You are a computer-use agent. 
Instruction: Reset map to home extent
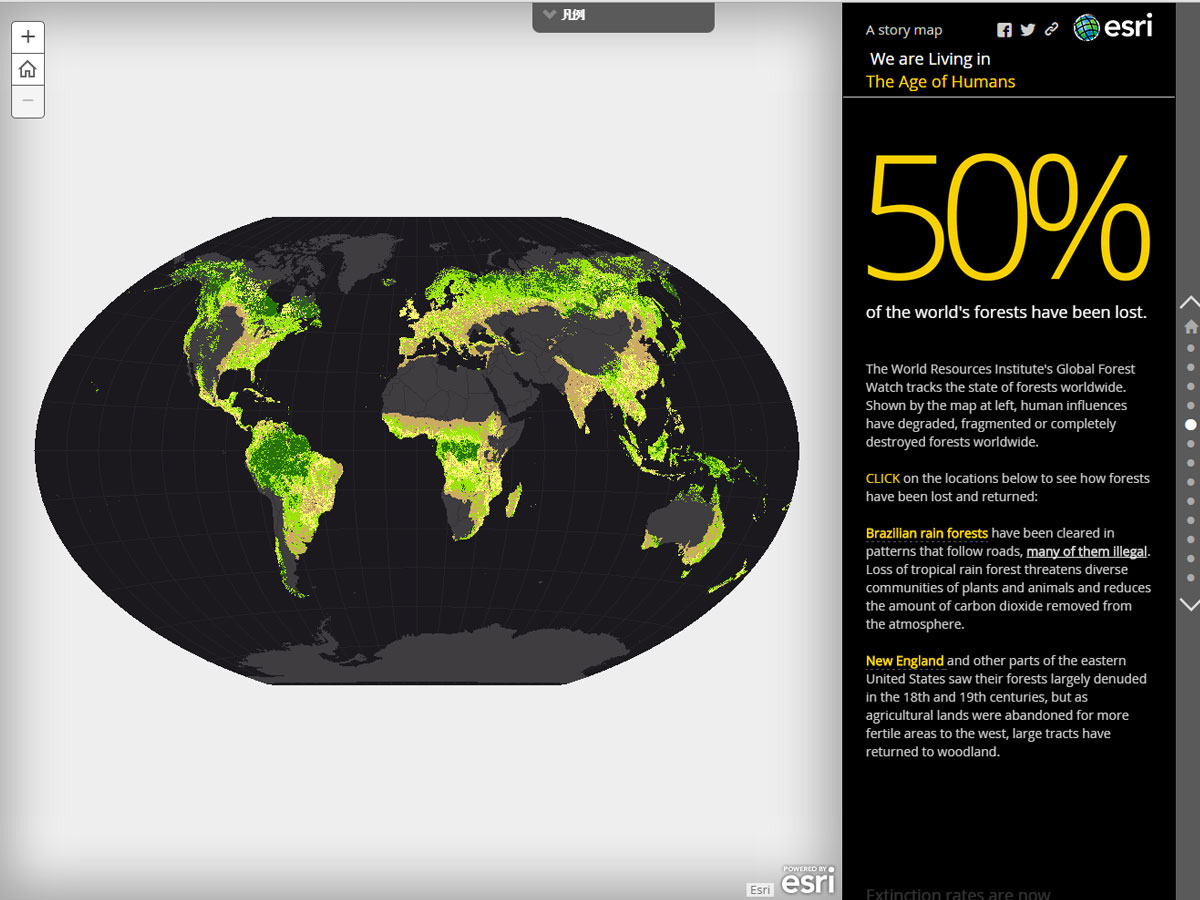[28, 69]
